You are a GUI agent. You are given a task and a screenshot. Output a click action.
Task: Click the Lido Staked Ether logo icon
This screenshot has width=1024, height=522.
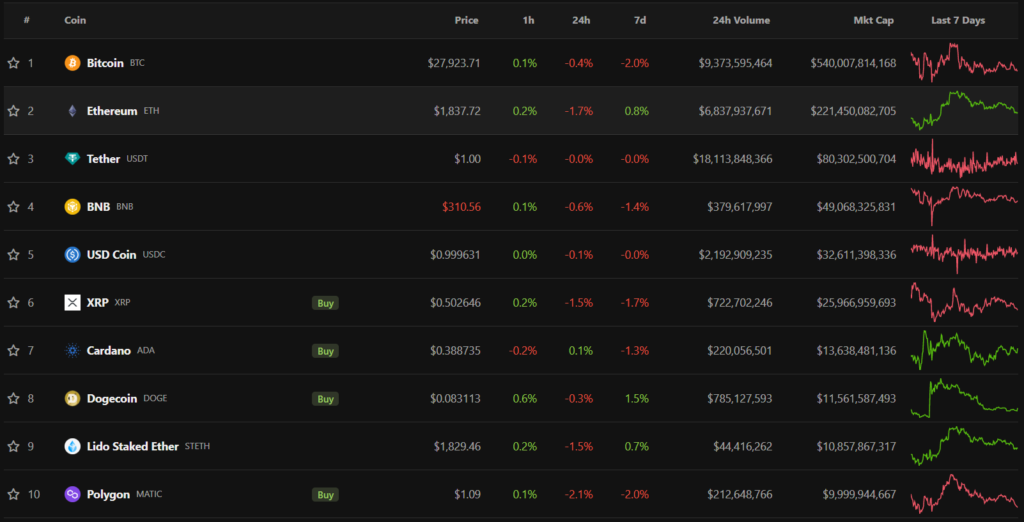pos(72,446)
